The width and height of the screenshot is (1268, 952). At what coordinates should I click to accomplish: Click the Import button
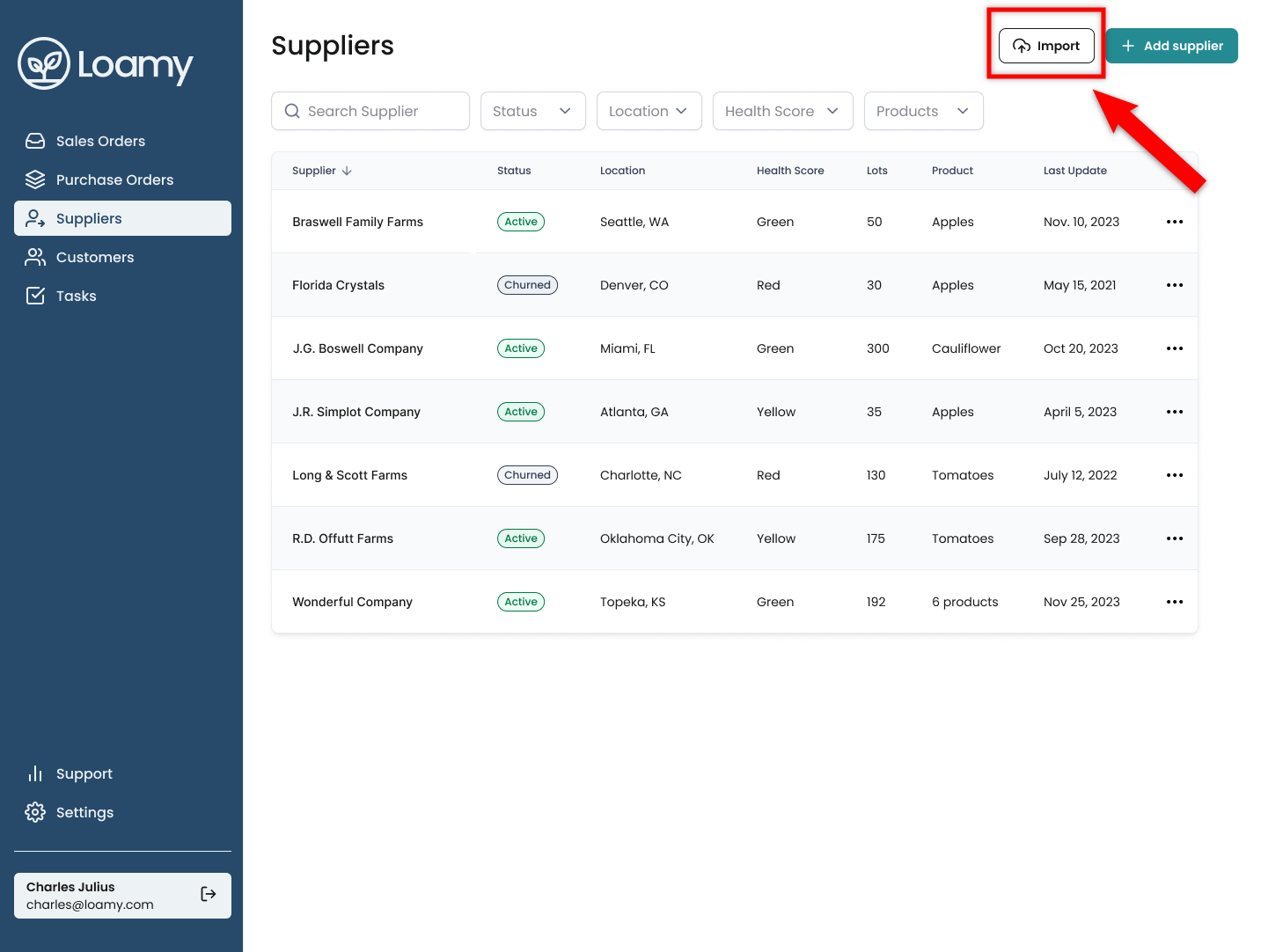pos(1046,46)
